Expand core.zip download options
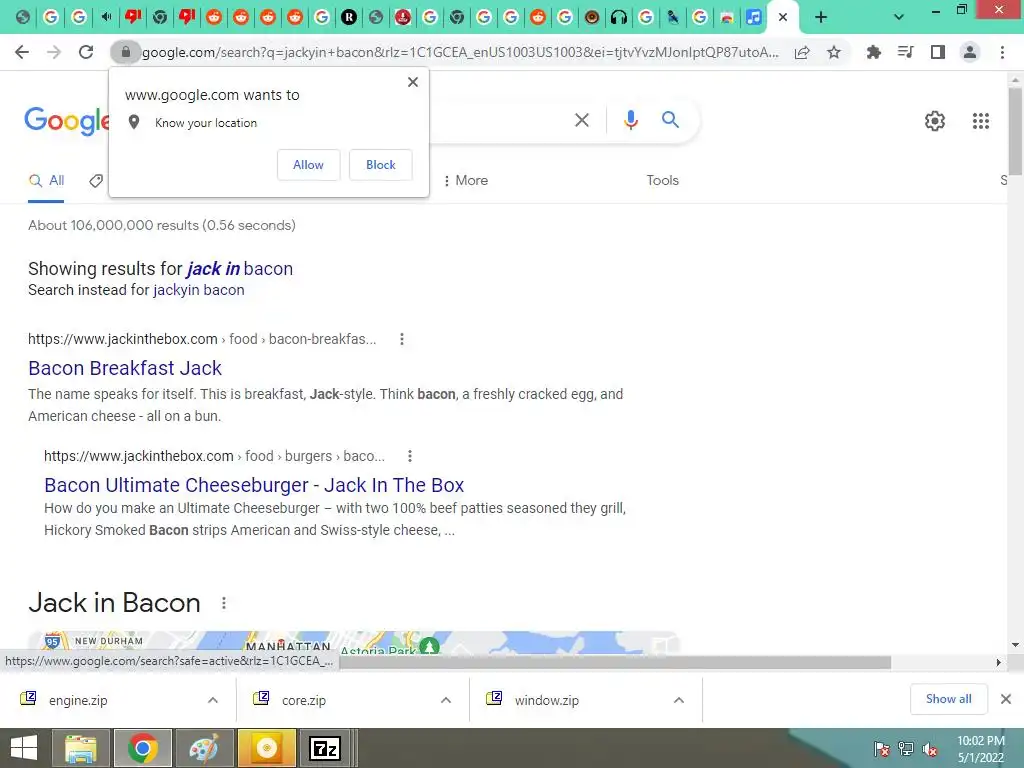Screen dimensions: 1024x768 click(446, 700)
